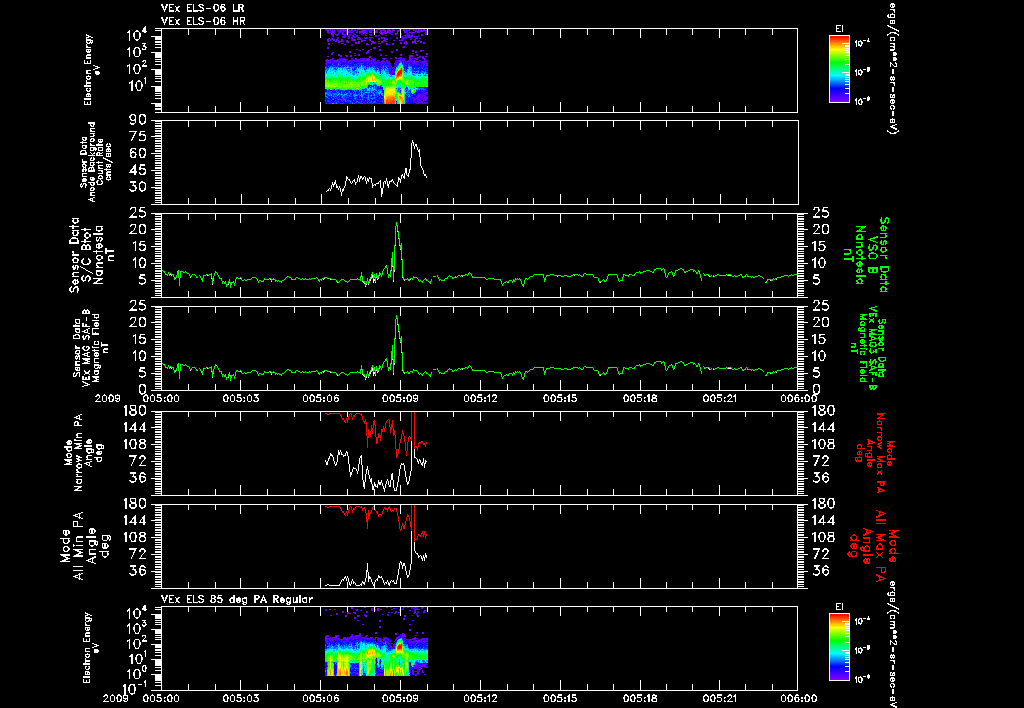Click the VEx MAG SAF-B magnetic field peak
The height and width of the screenshot is (708, 1024).
click(x=396, y=317)
